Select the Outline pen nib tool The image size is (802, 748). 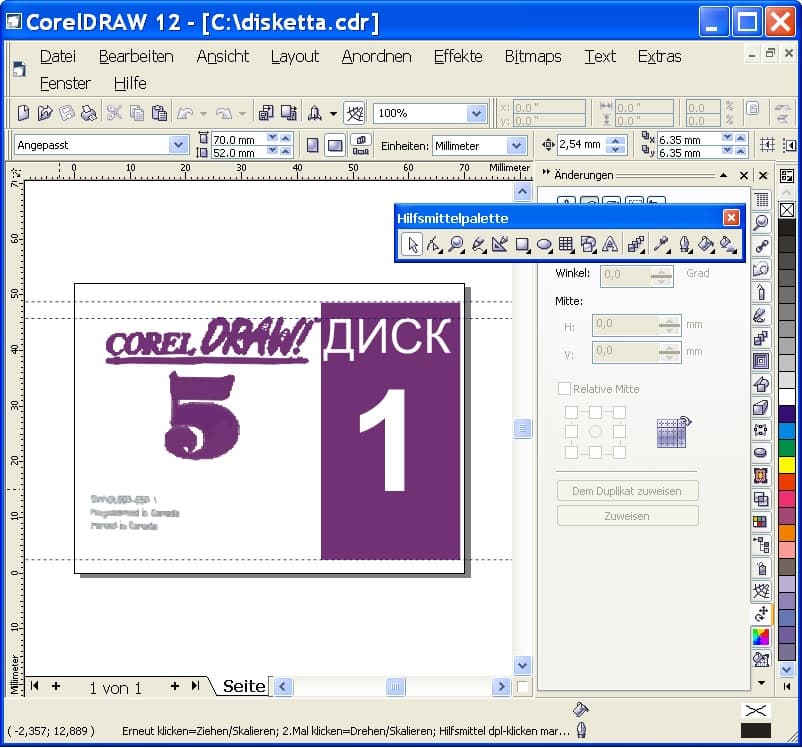point(685,245)
